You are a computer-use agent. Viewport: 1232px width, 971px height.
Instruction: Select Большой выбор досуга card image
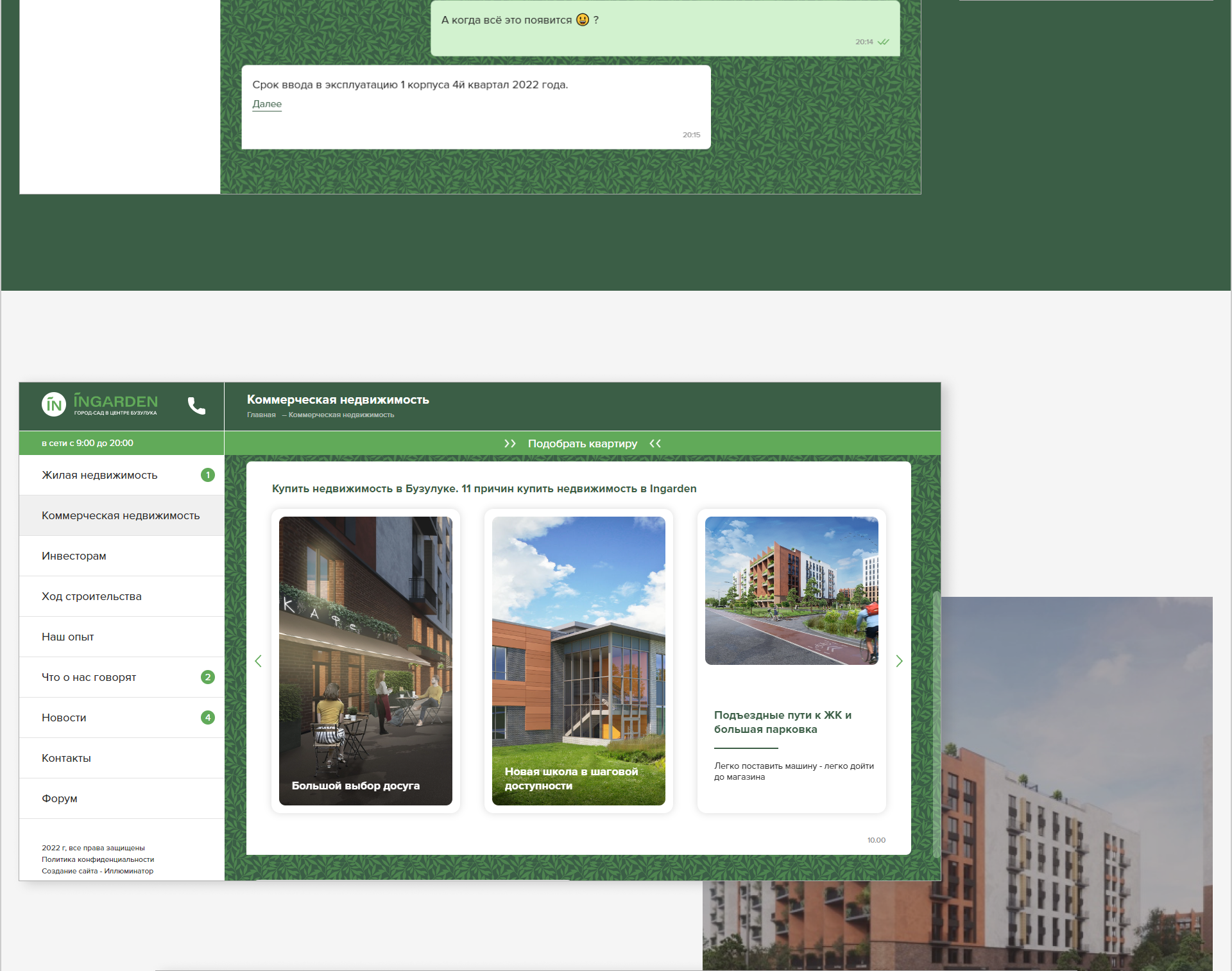[x=366, y=661]
